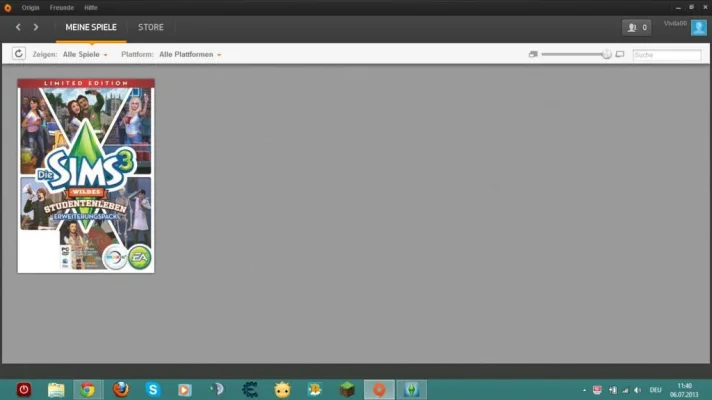
Task: Open the Minecraft grass block icon
Action: click(347, 390)
